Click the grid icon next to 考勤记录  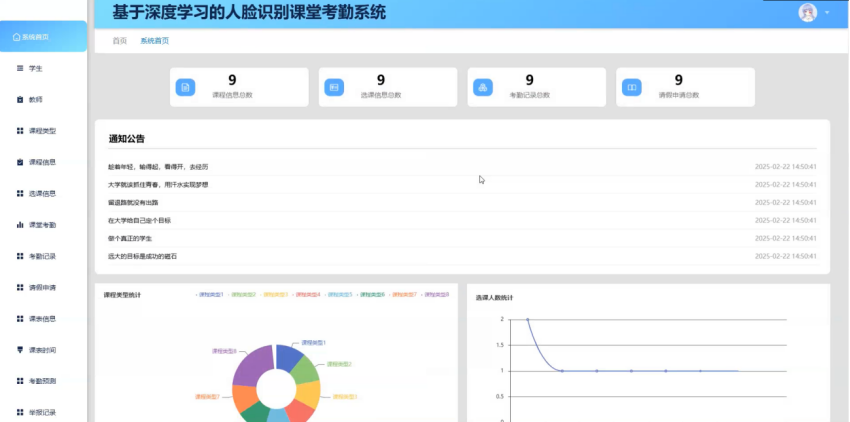pos(20,256)
